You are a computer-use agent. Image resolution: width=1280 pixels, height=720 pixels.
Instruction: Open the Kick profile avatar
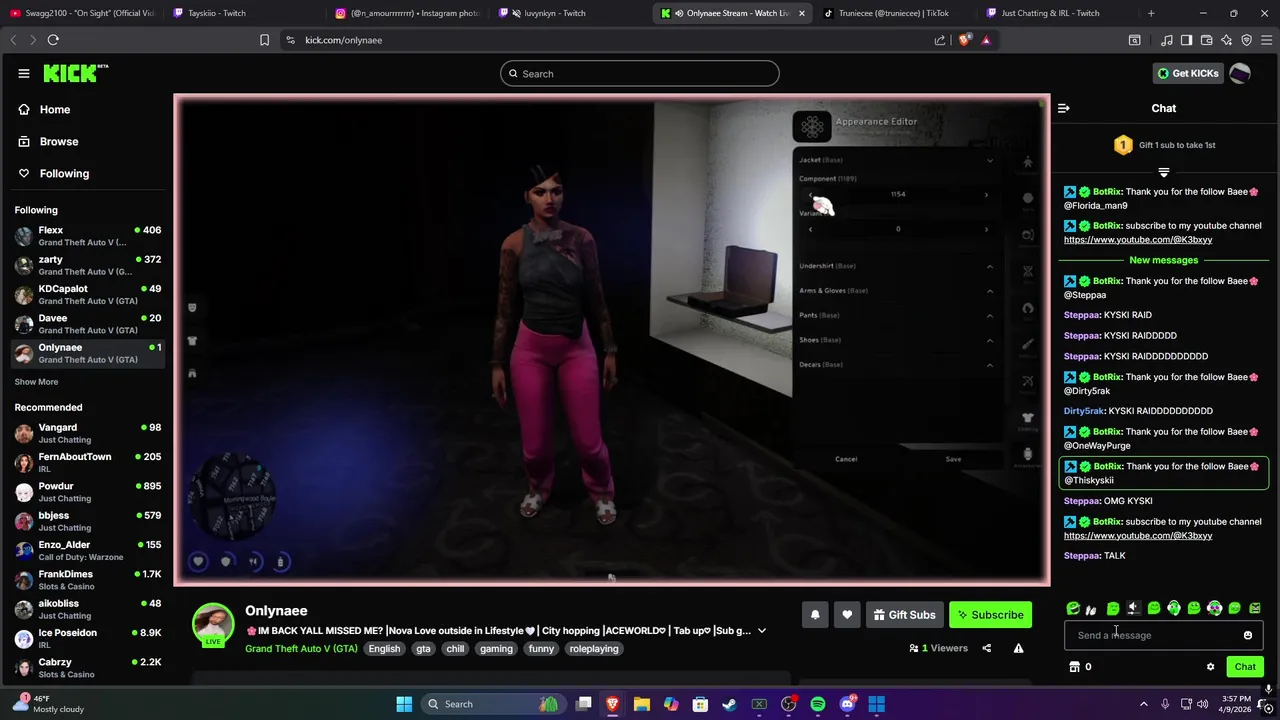[x=1240, y=73]
